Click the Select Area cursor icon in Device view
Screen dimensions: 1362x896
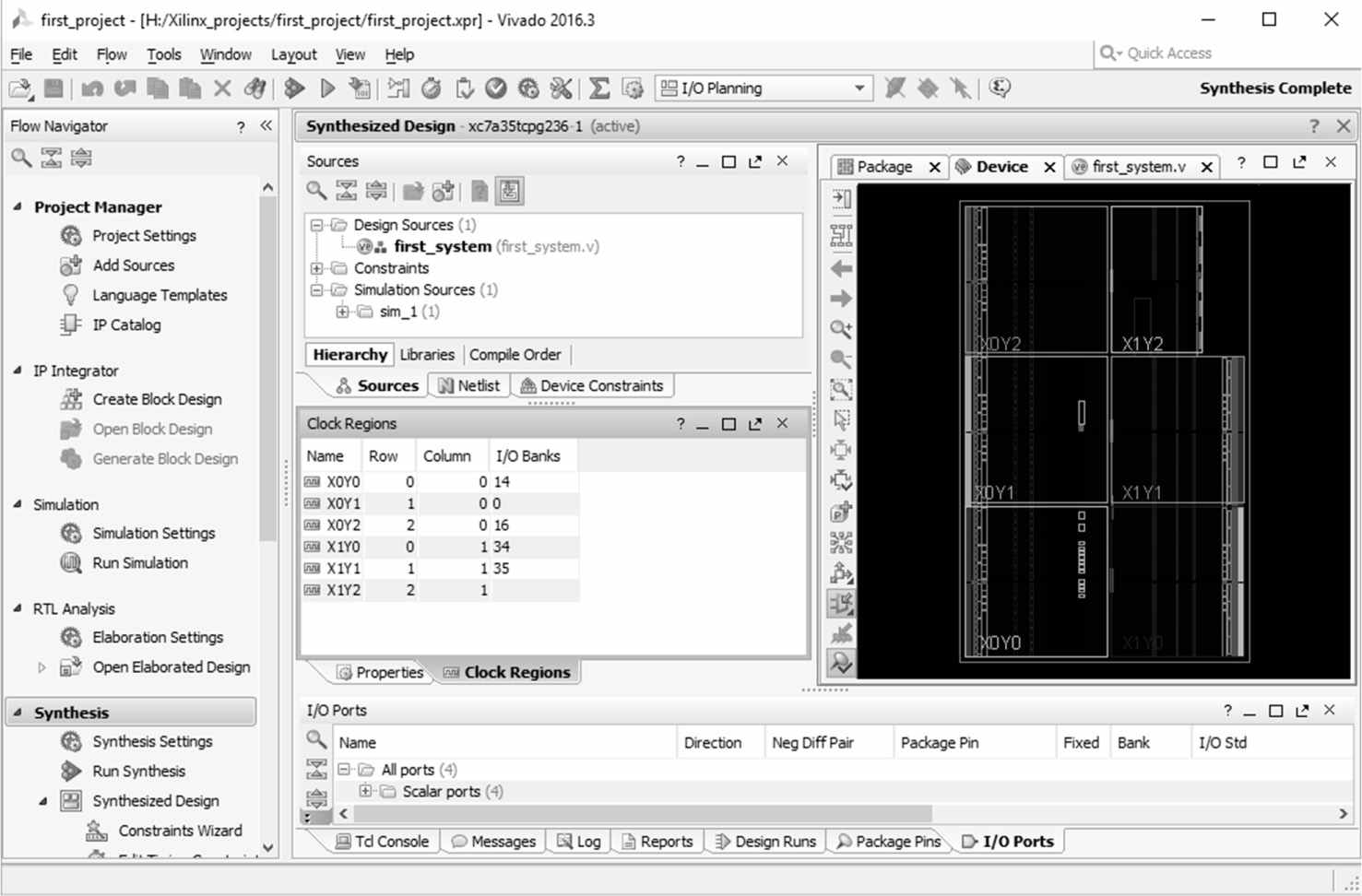(841, 419)
